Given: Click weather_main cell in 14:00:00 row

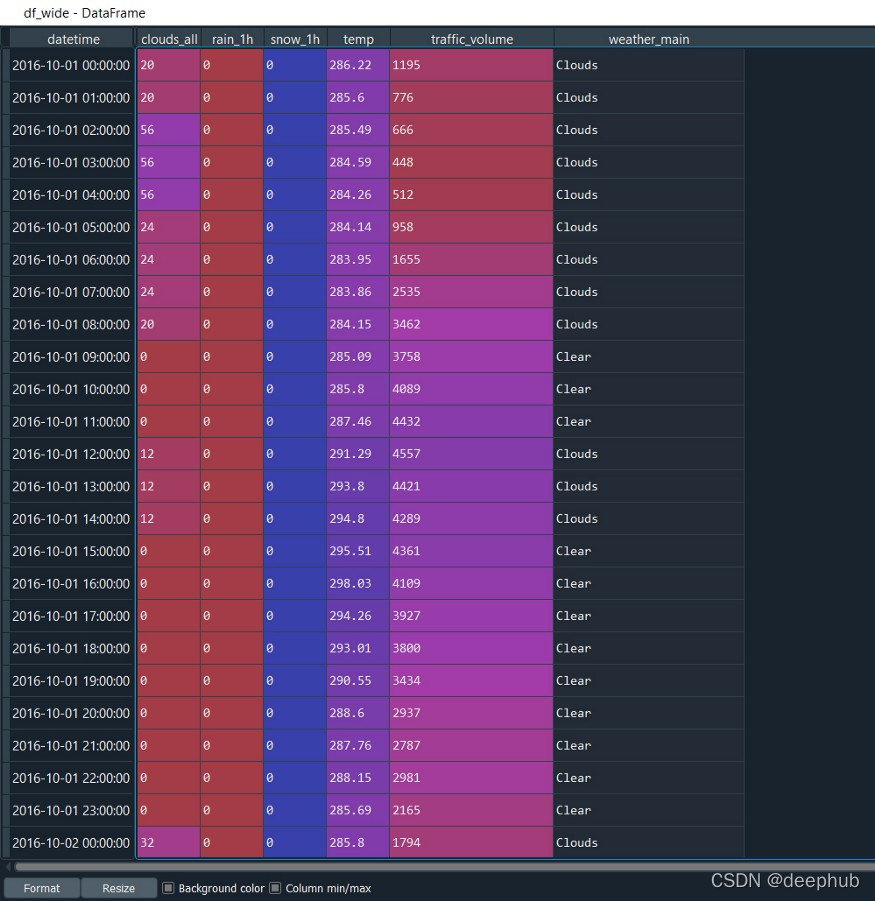Looking at the screenshot, I should click(649, 519).
